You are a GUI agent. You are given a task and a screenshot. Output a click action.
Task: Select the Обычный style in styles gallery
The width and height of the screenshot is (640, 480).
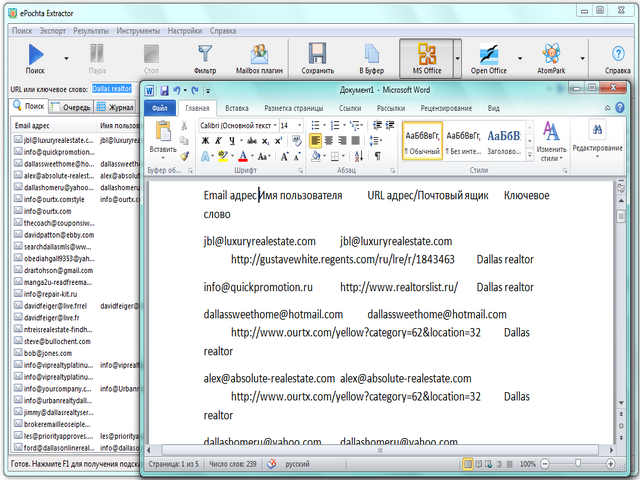click(x=422, y=140)
